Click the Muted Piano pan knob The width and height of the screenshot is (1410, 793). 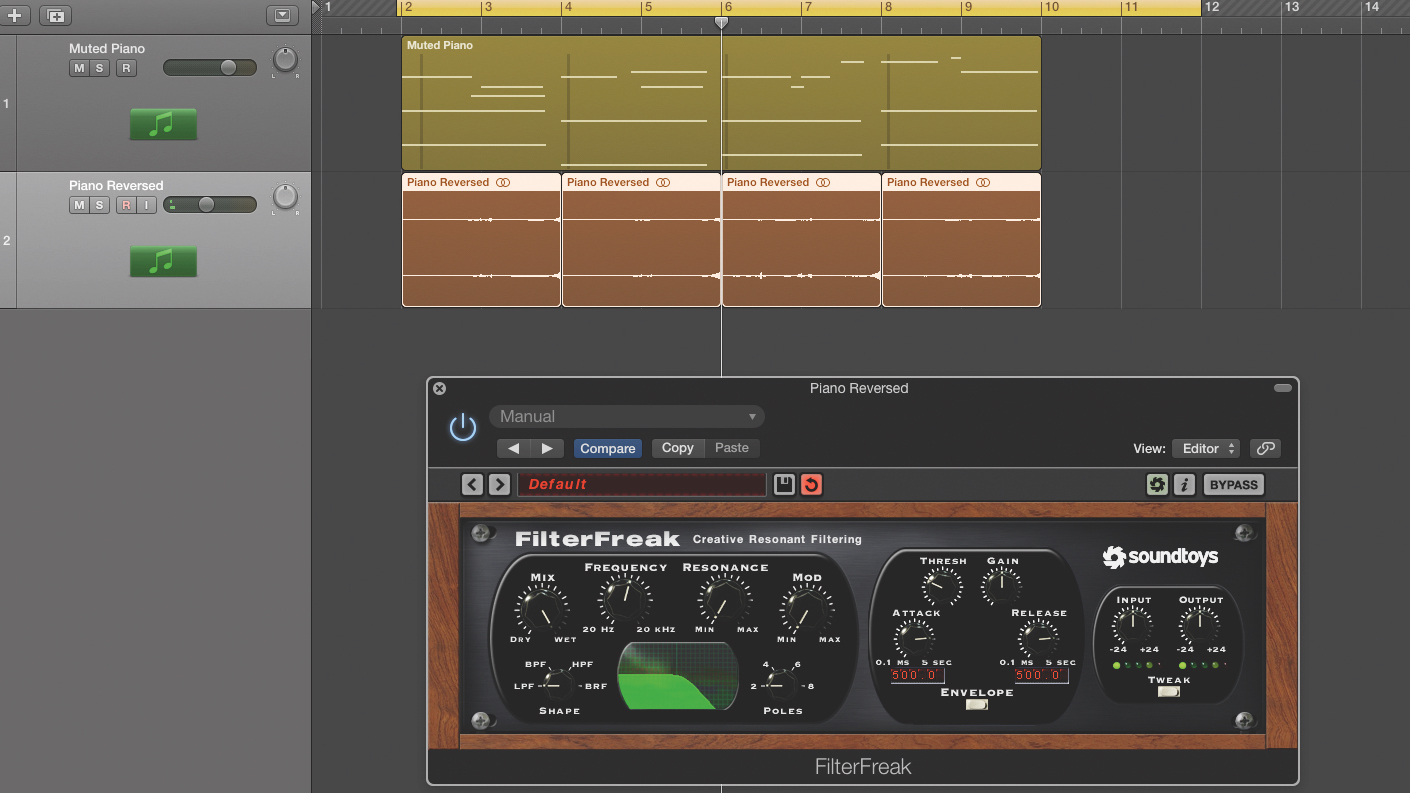285,60
